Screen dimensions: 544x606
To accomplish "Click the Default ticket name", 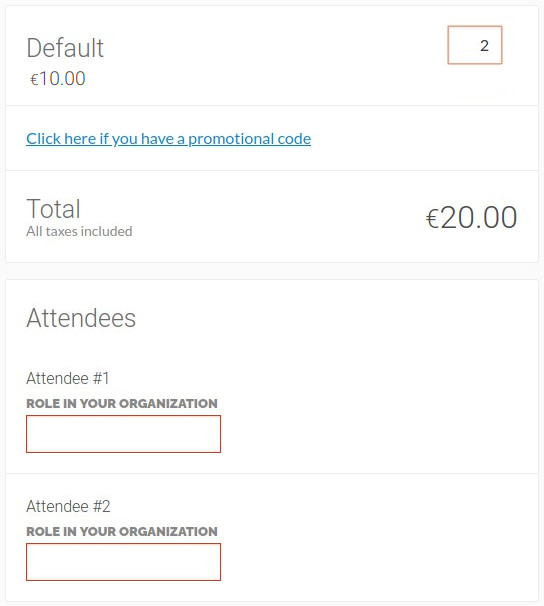I will click(x=65, y=48).
